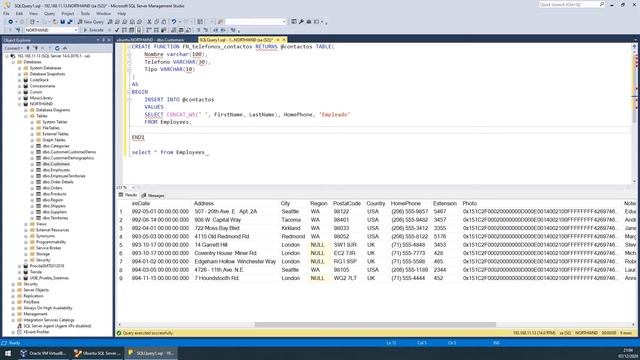Open the File menu
Viewport: 640px width, 360px height.
[x=6, y=13]
